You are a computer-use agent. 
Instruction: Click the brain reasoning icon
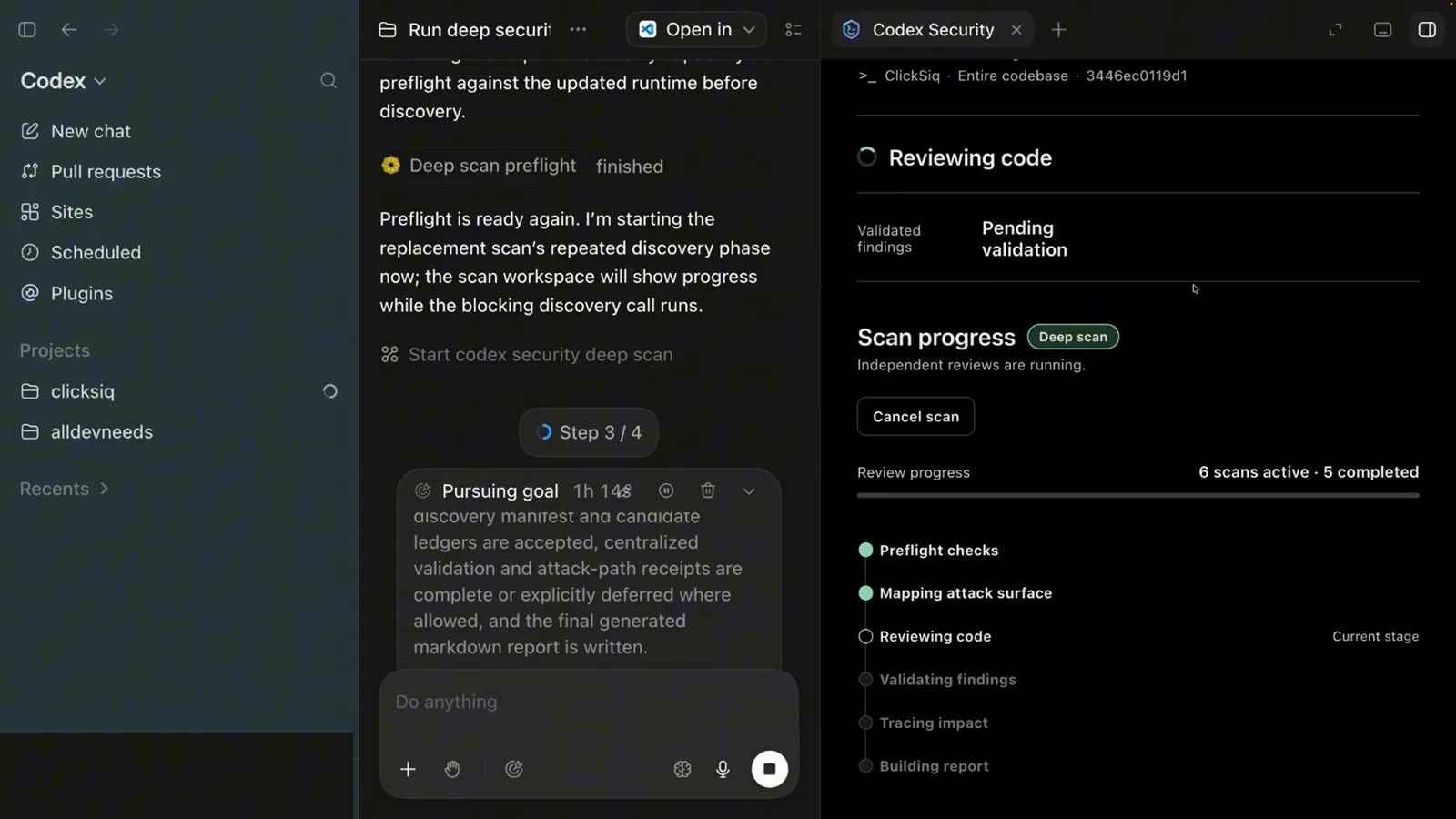(x=682, y=769)
